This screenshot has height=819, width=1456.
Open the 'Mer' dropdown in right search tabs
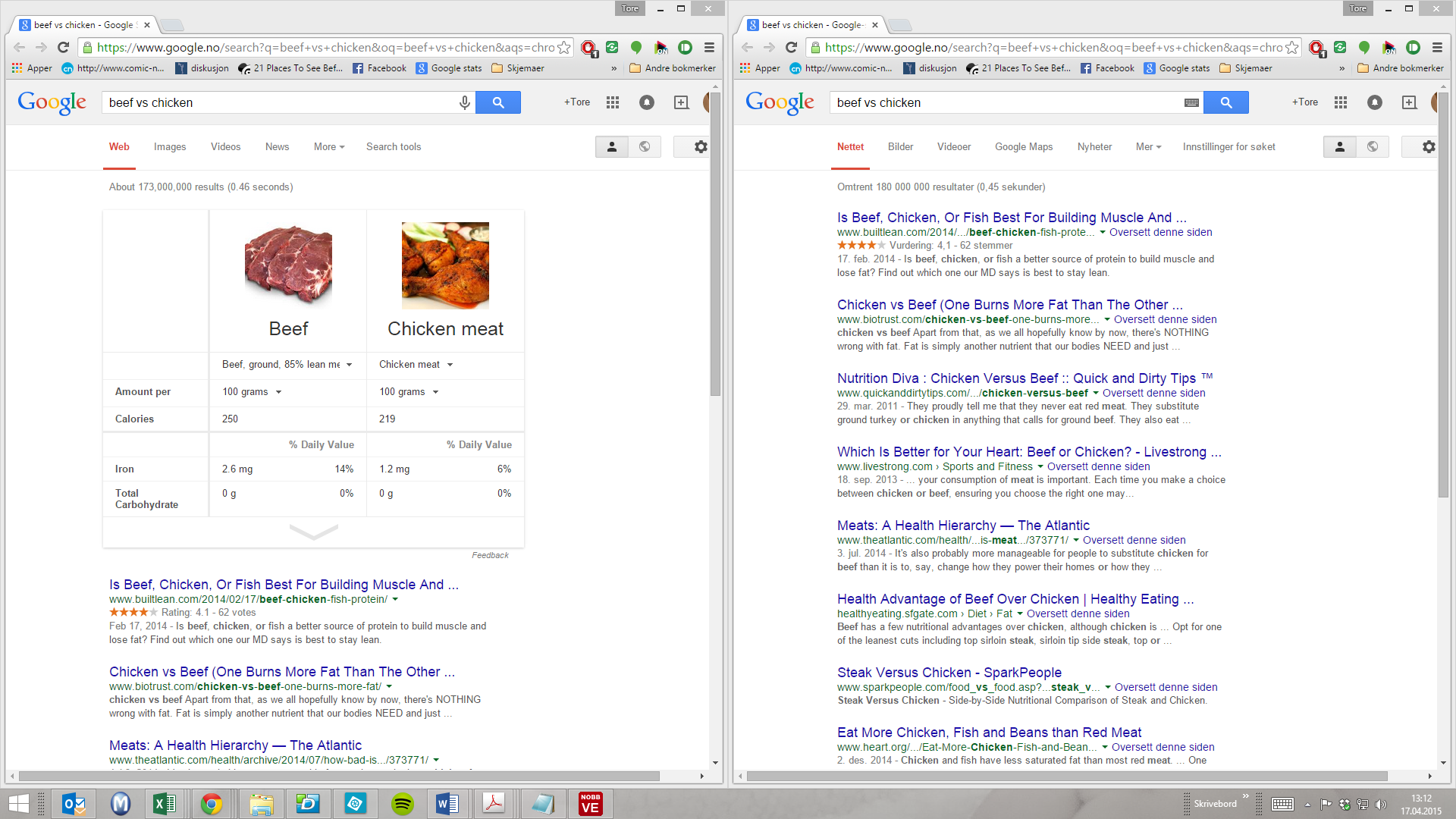coord(1148,147)
